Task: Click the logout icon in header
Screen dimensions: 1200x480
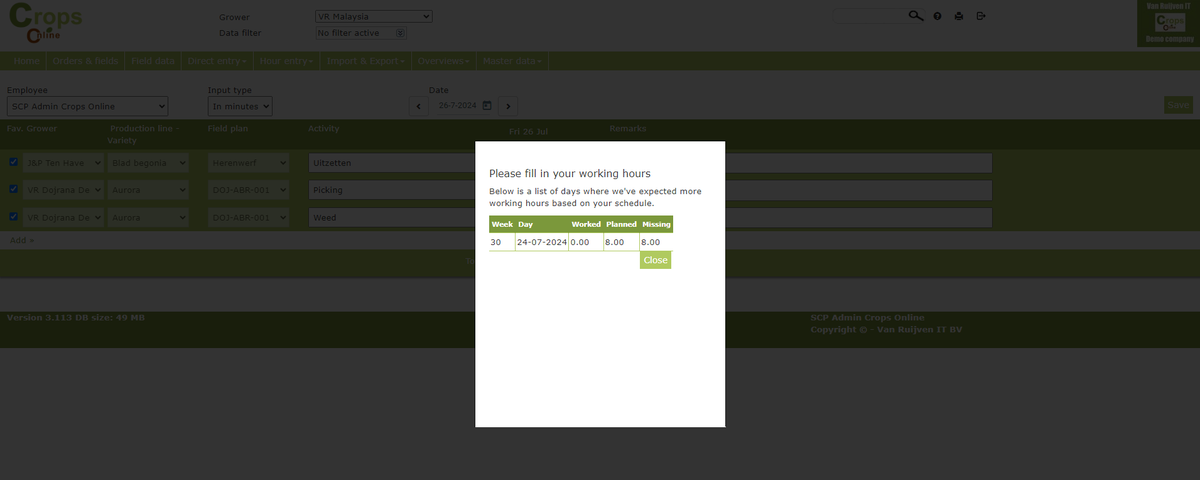Action: click(x=981, y=16)
